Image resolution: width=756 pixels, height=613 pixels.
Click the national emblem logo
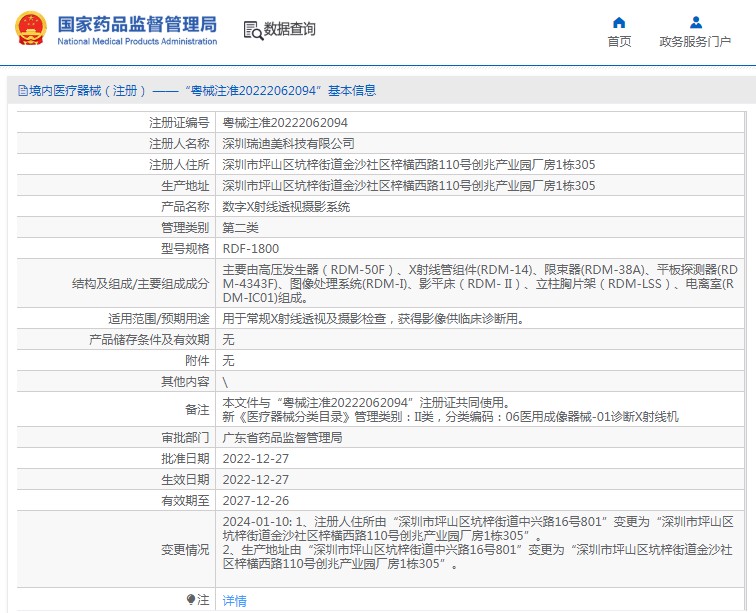[x=31, y=28]
